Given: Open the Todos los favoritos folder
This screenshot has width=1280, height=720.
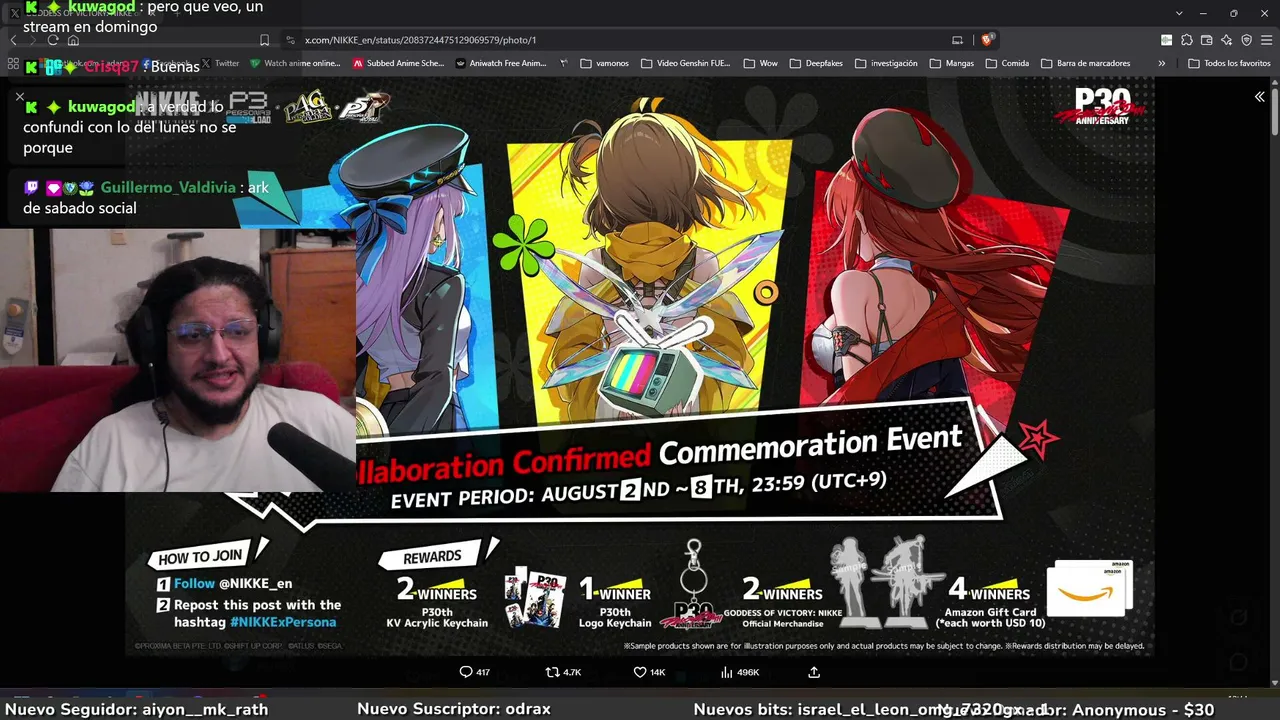Looking at the screenshot, I should pos(1229,63).
